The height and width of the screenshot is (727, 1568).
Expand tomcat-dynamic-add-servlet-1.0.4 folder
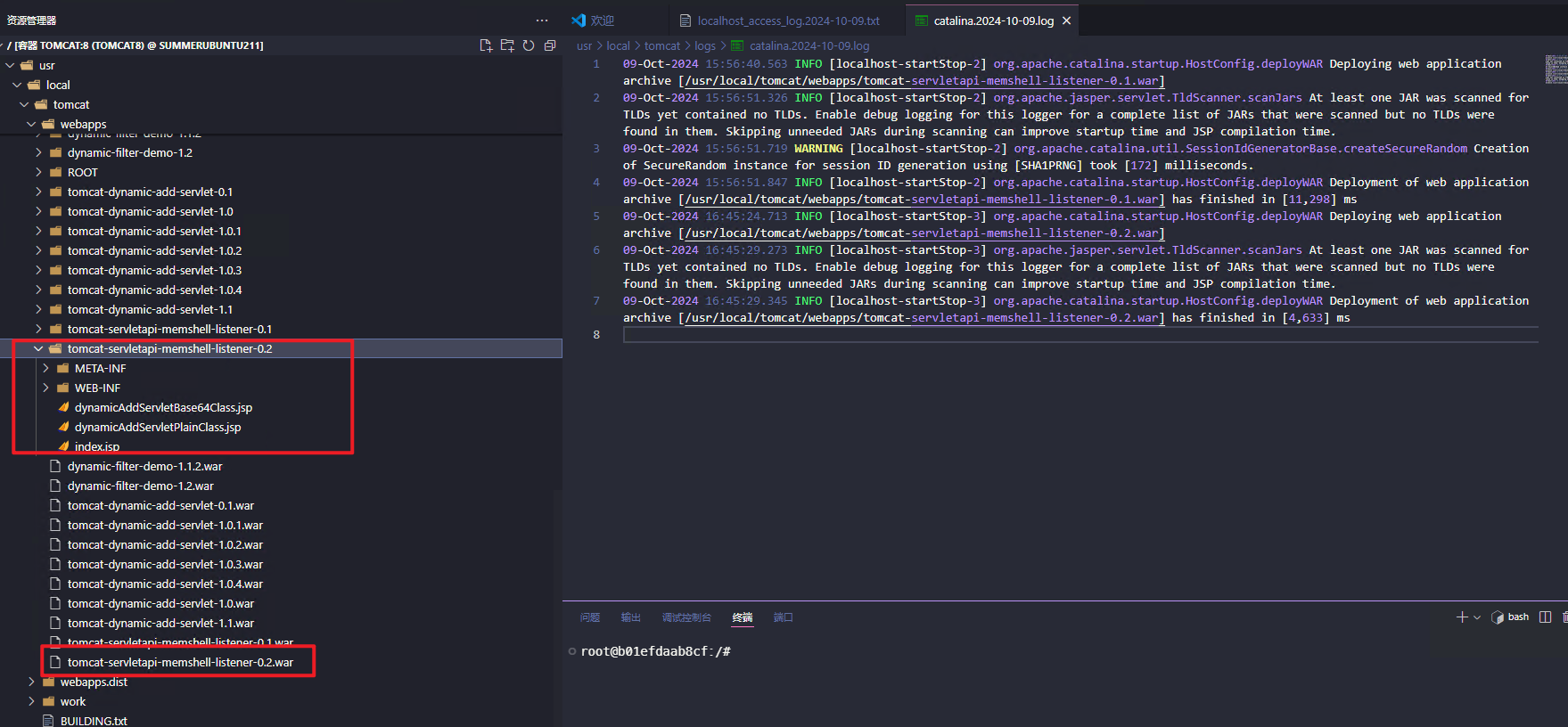coord(39,290)
